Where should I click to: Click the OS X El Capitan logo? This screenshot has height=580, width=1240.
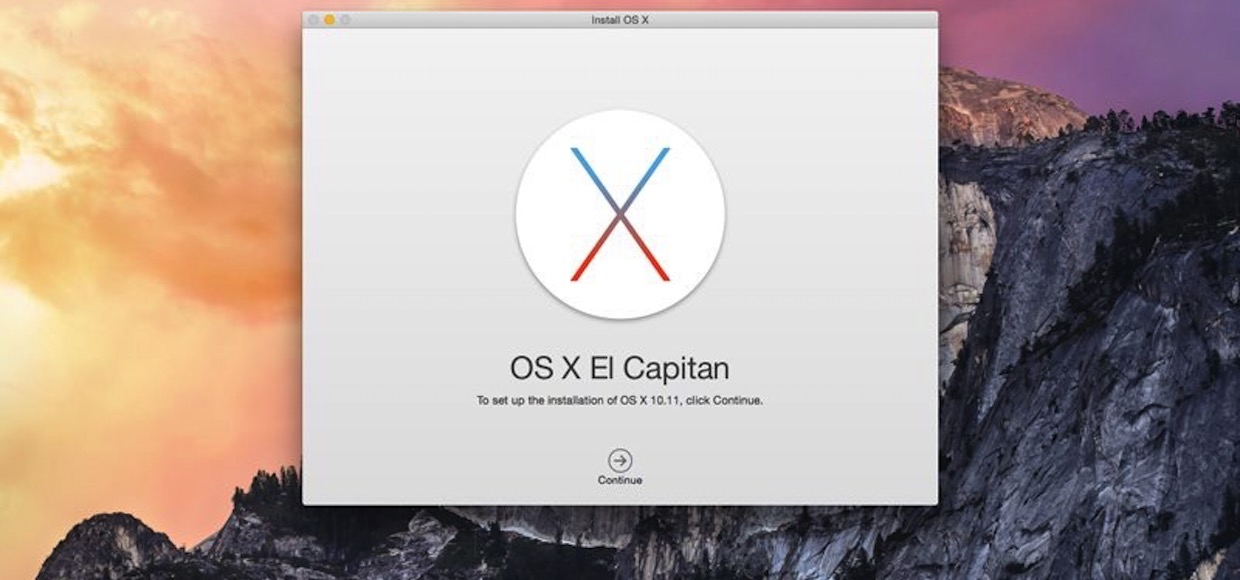[x=620, y=214]
